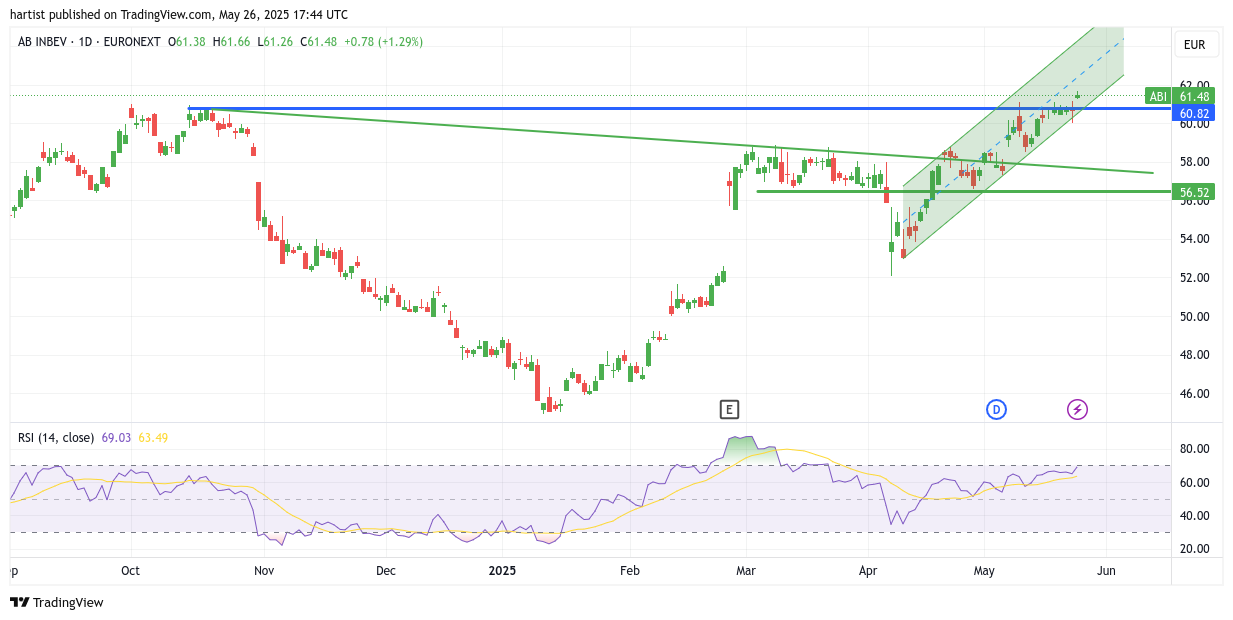
Task: Click the purple lightning bolt event icon
Action: point(1077,409)
